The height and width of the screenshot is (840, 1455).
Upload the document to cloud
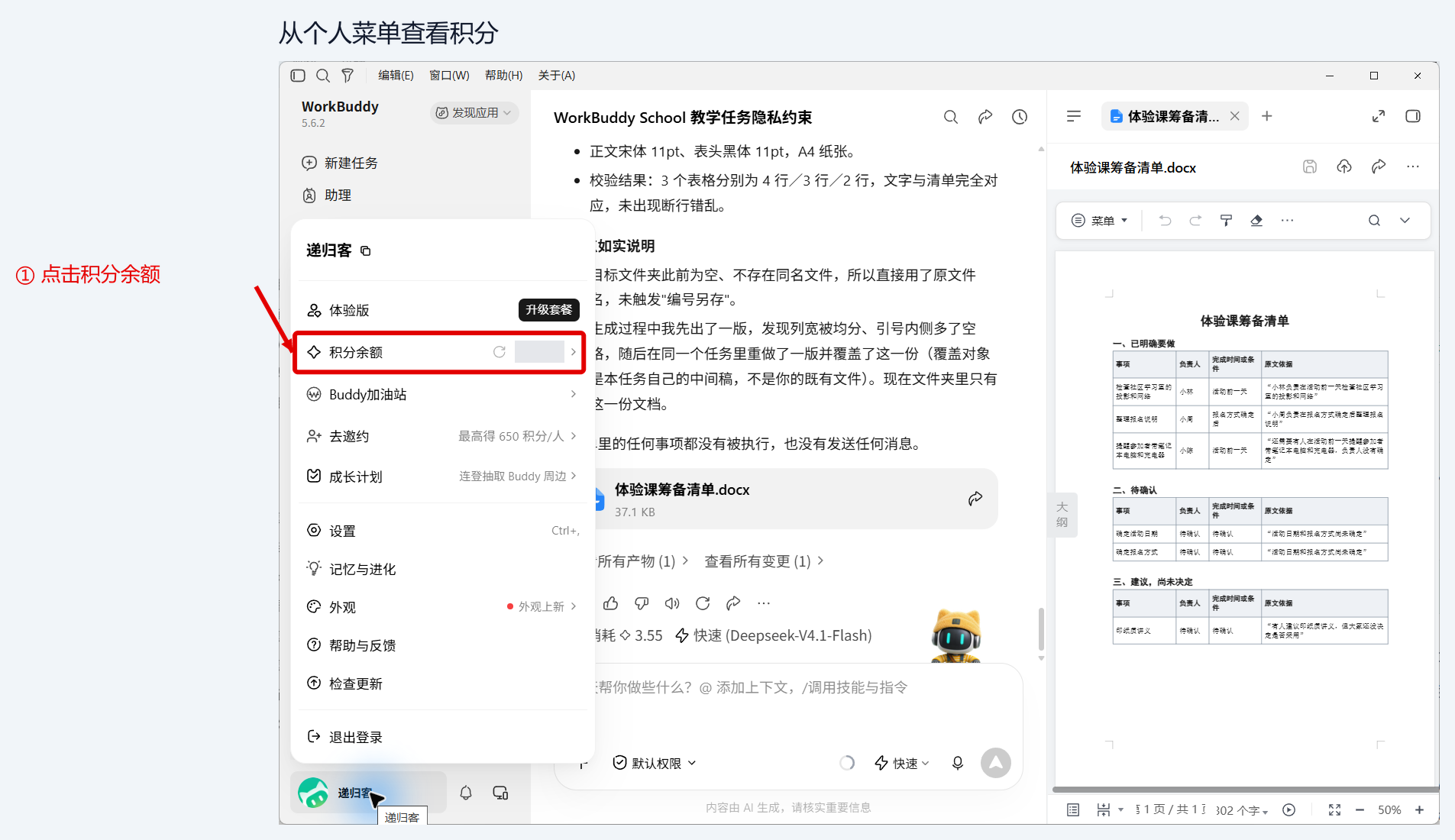[1344, 166]
